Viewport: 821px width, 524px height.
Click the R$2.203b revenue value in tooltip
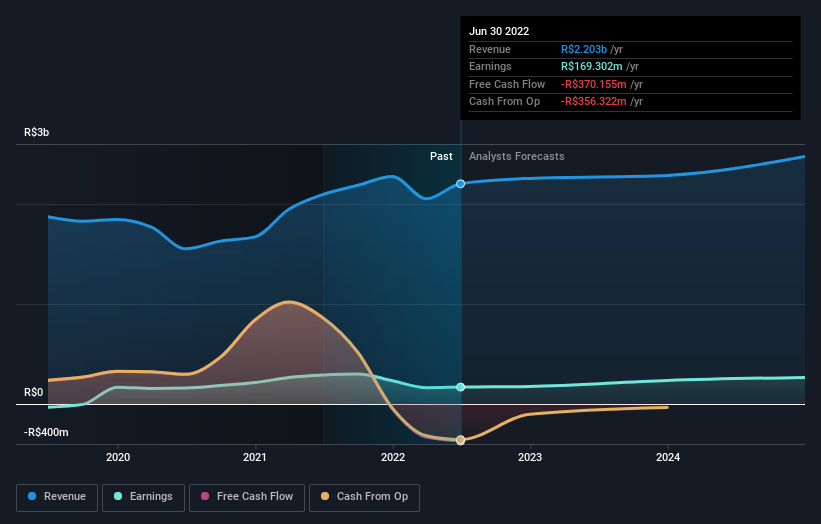pyautogui.click(x=584, y=49)
